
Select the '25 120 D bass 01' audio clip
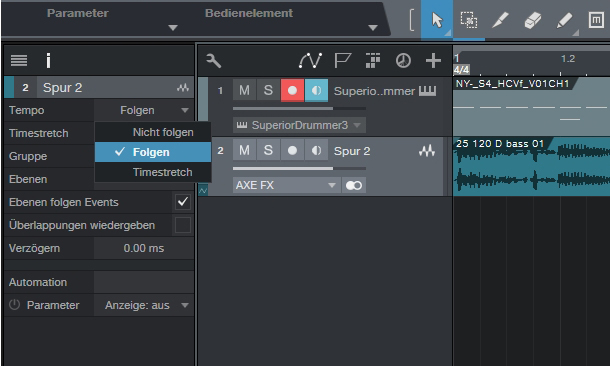pos(531,166)
